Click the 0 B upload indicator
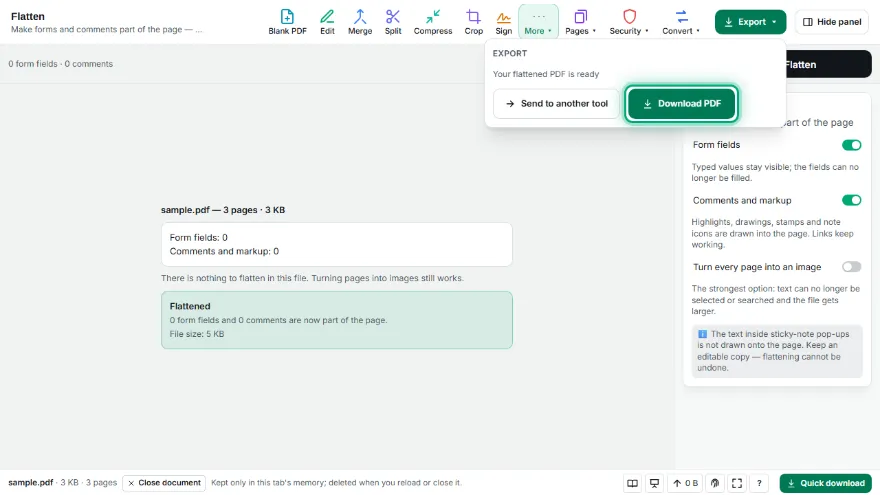The height and width of the screenshot is (495, 880). pyautogui.click(x=685, y=483)
